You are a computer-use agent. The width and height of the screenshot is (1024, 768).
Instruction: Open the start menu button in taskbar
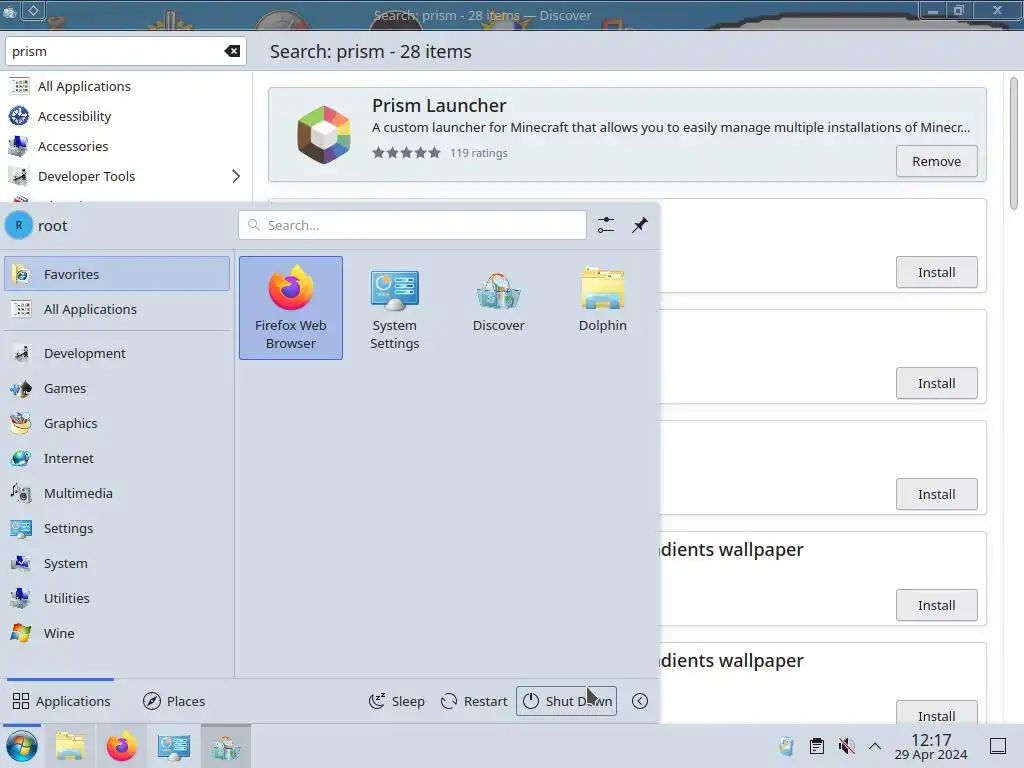(x=22, y=746)
